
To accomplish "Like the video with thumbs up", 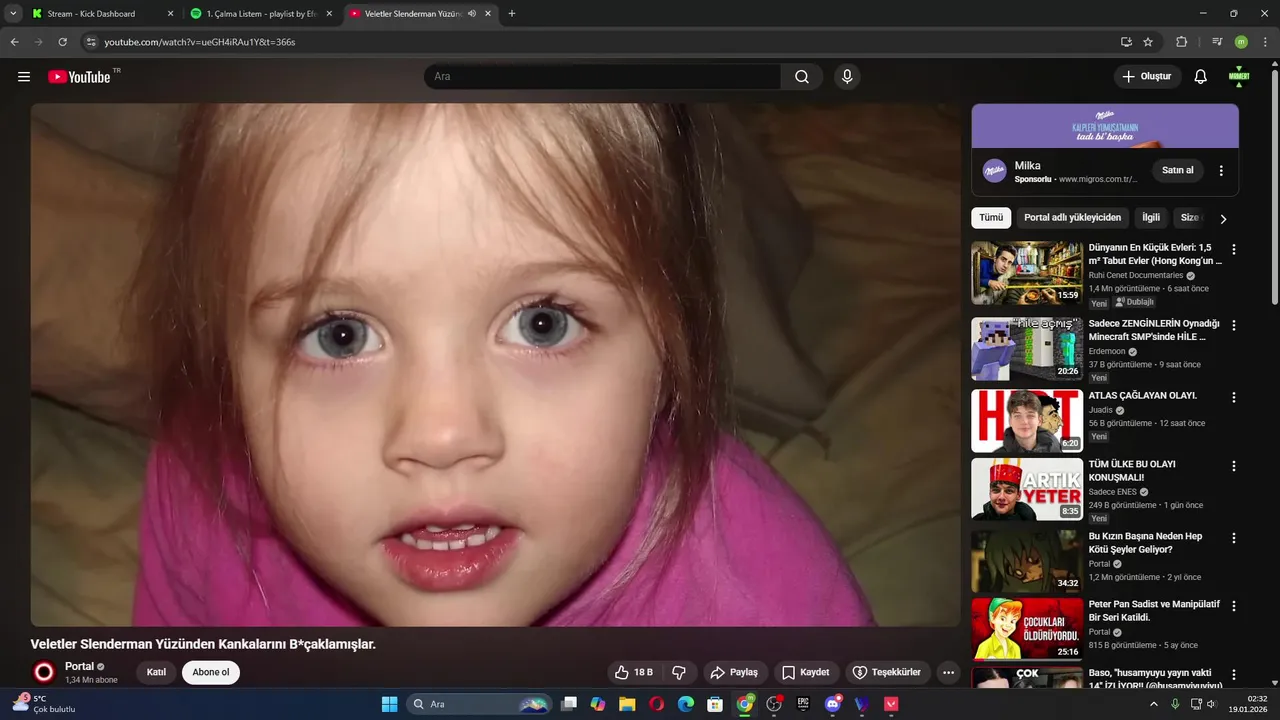I will point(634,672).
